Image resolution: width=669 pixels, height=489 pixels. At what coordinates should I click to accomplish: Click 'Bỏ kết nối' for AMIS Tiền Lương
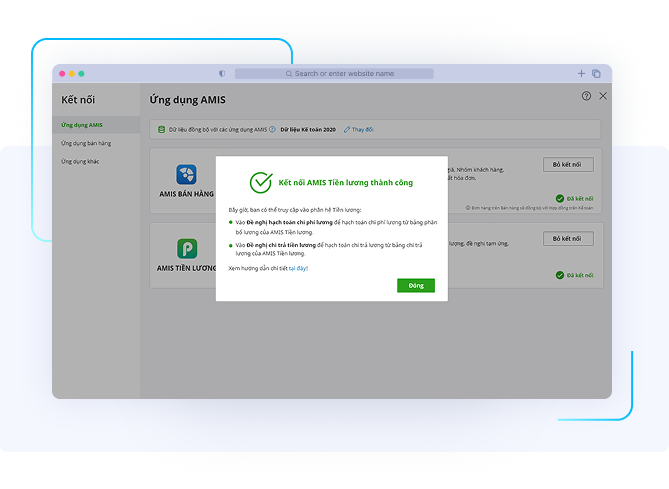[x=570, y=239]
